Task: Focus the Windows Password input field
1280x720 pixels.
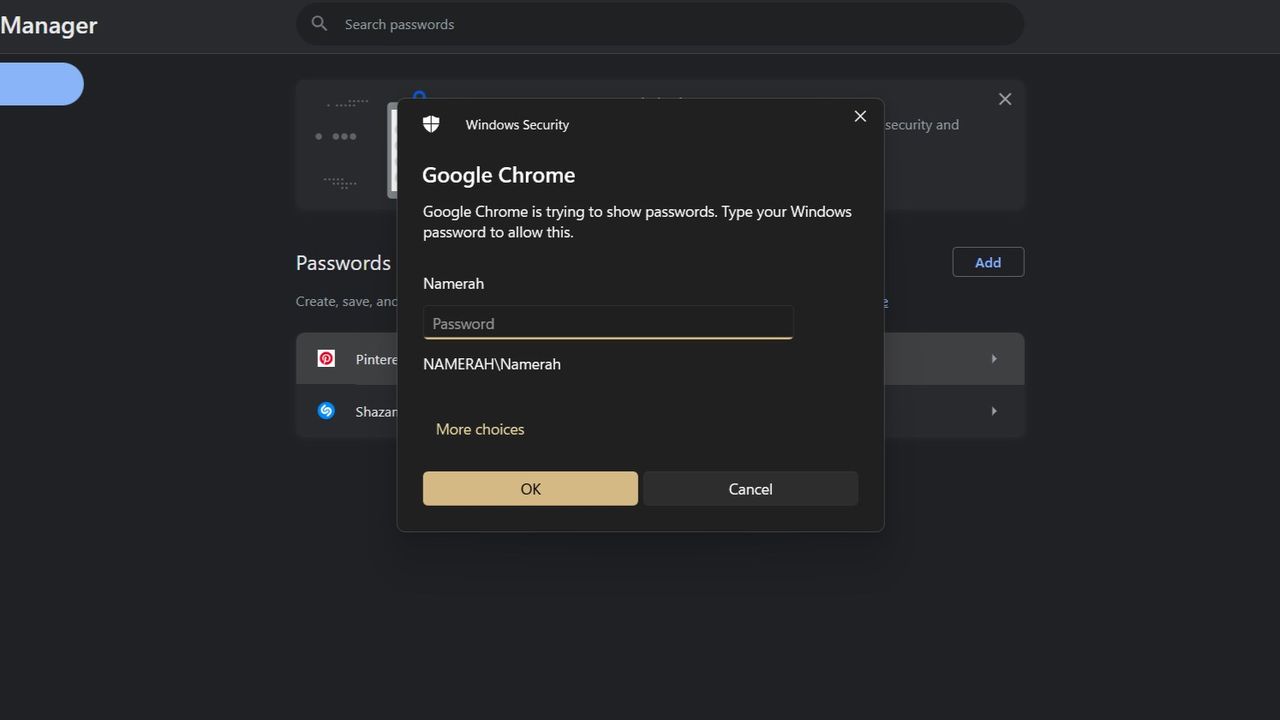Action: (x=608, y=323)
